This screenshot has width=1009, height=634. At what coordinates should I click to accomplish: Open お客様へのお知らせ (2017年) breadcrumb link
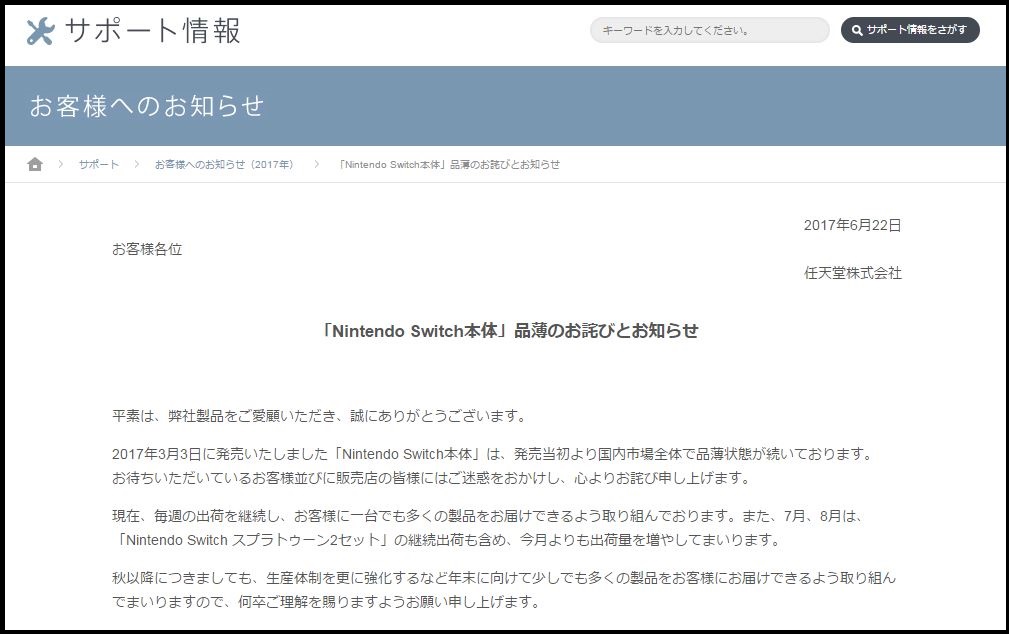[x=224, y=164]
